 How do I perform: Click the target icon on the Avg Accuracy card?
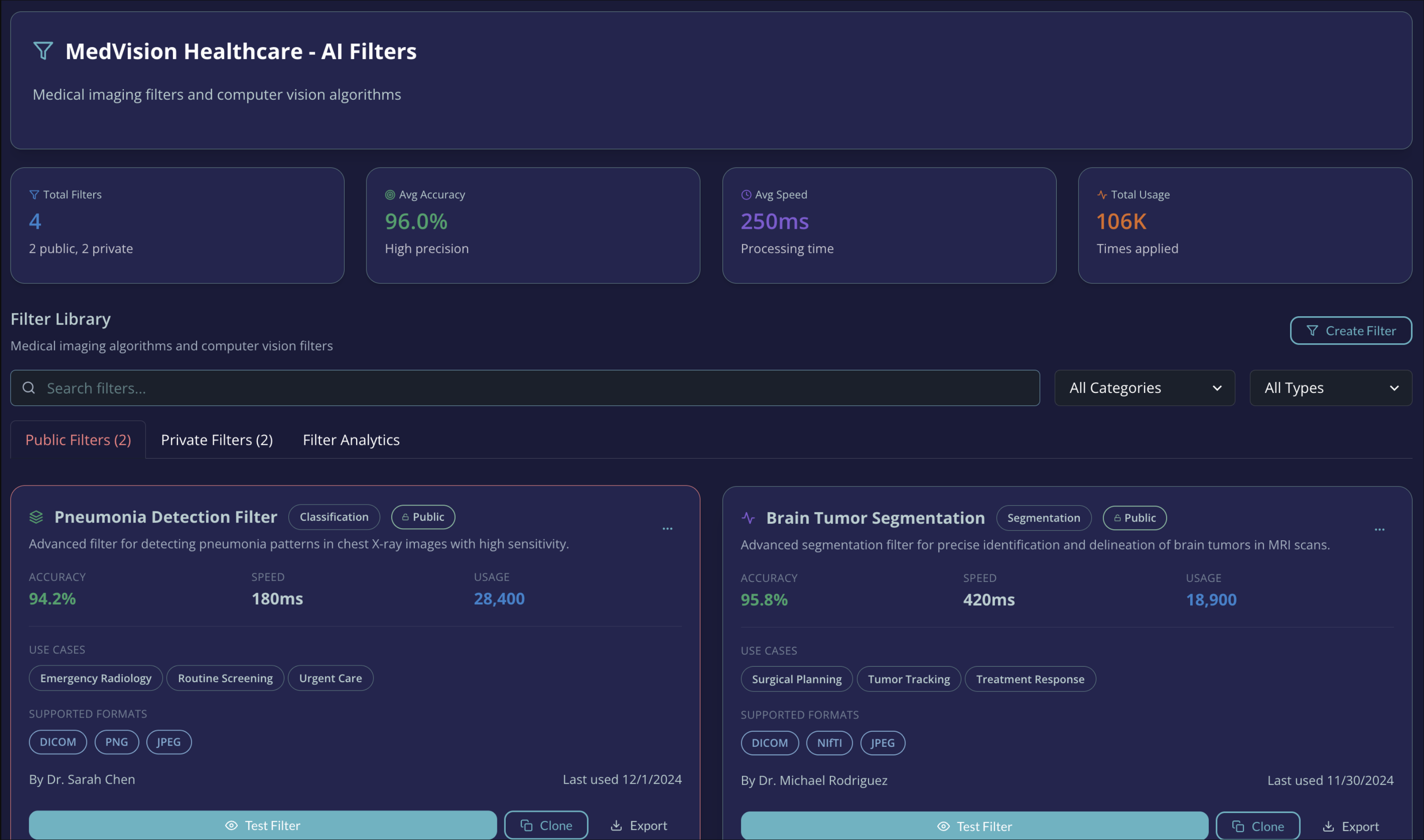click(x=390, y=195)
